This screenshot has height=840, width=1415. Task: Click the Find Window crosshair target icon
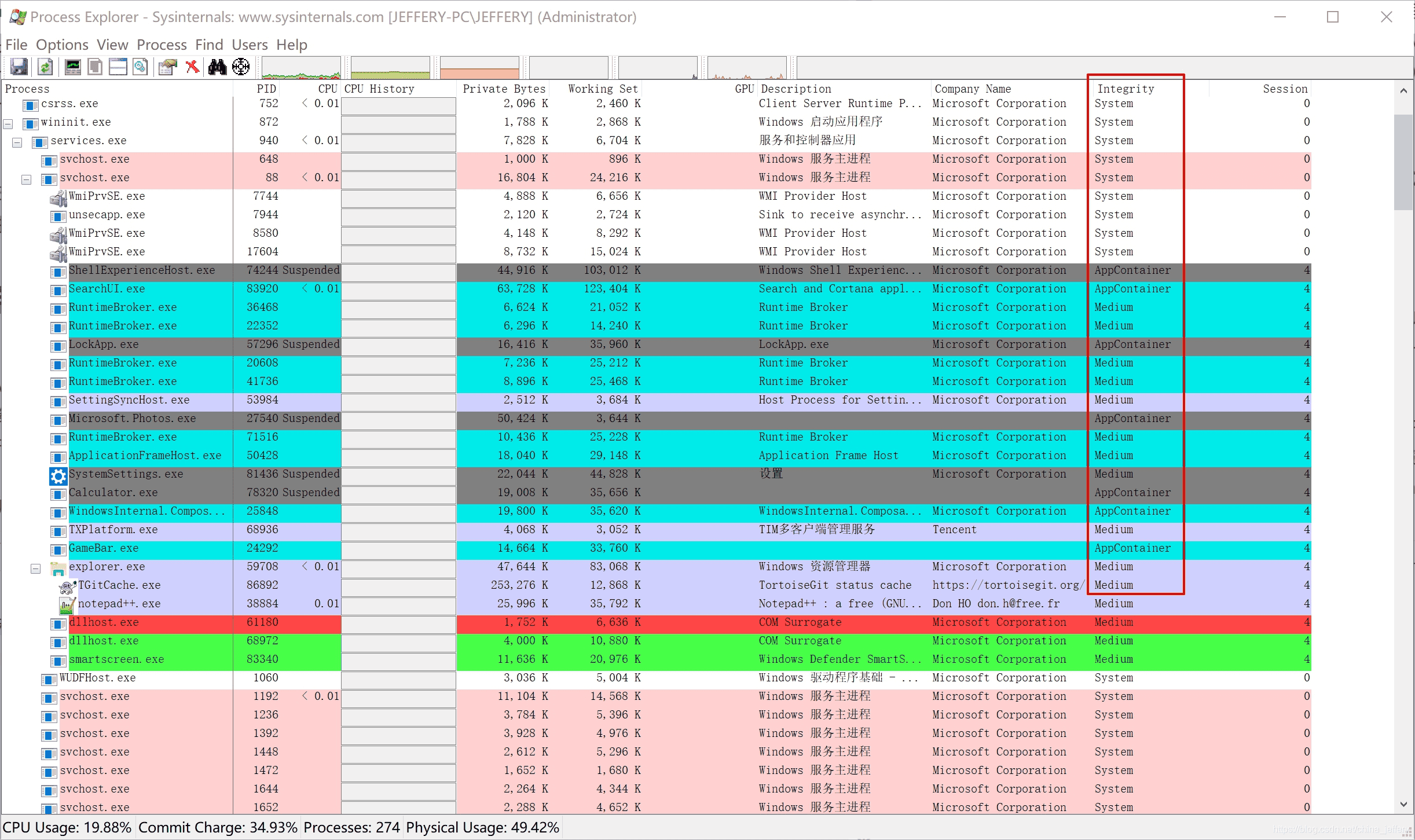click(241, 67)
